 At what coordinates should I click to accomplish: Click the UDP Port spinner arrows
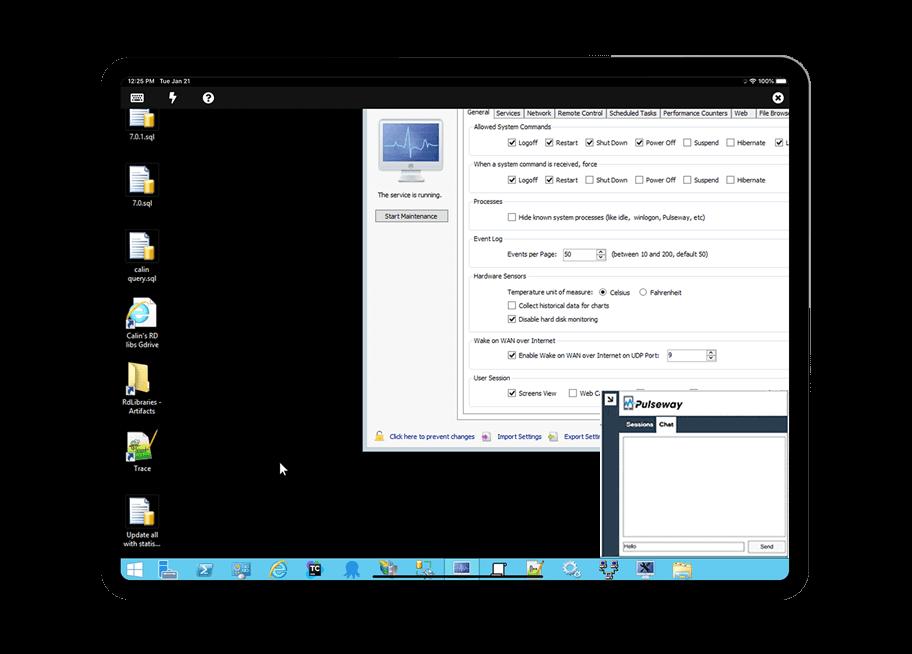click(x=711, y=356)
